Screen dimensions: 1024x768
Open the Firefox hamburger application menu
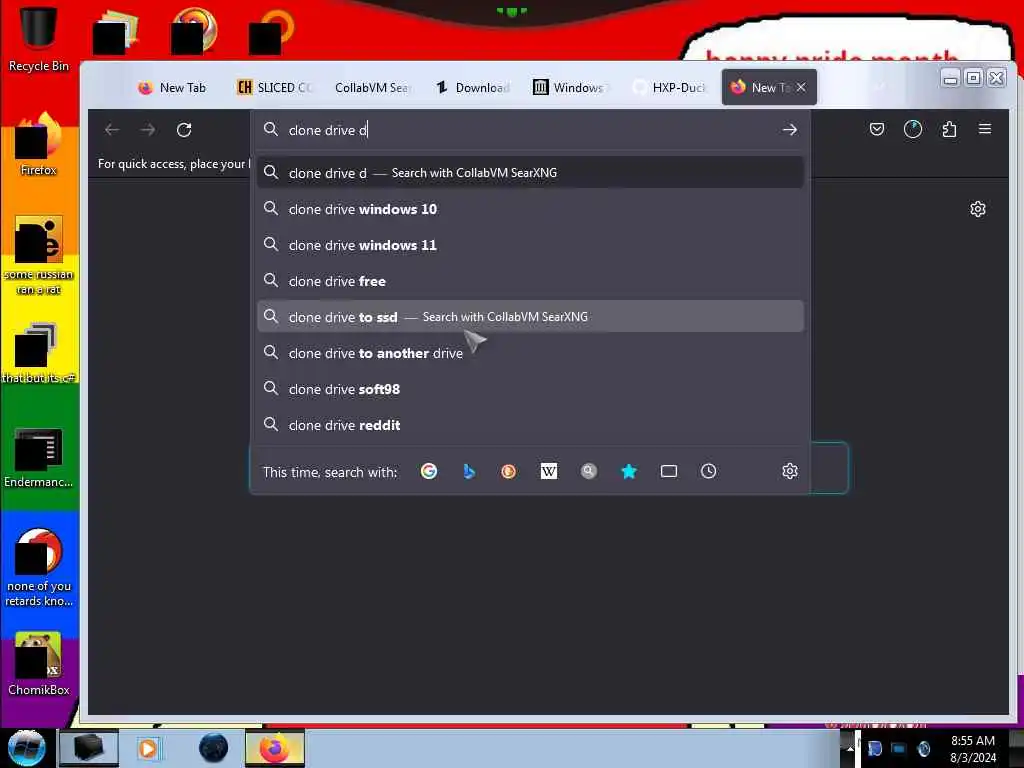click(x=985, y=129)
